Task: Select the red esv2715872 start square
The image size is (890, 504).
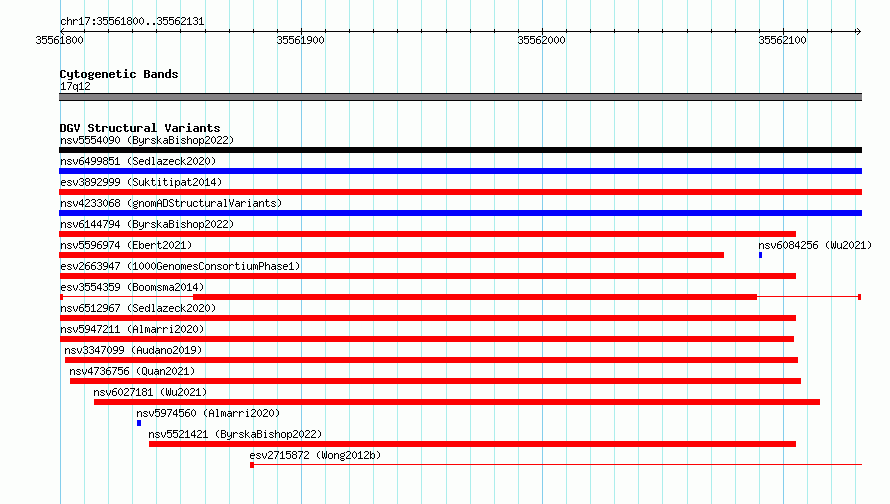Action: (252, 465)
